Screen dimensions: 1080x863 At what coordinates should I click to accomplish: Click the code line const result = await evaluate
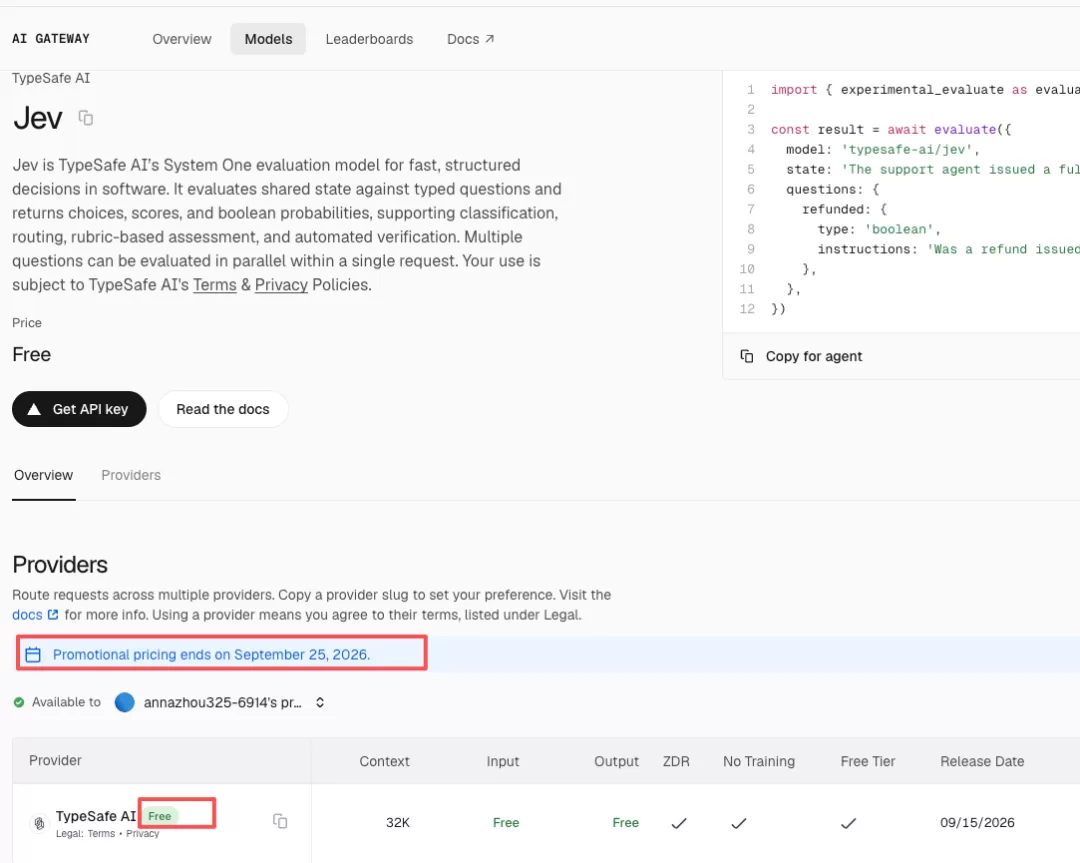[891, 129]
